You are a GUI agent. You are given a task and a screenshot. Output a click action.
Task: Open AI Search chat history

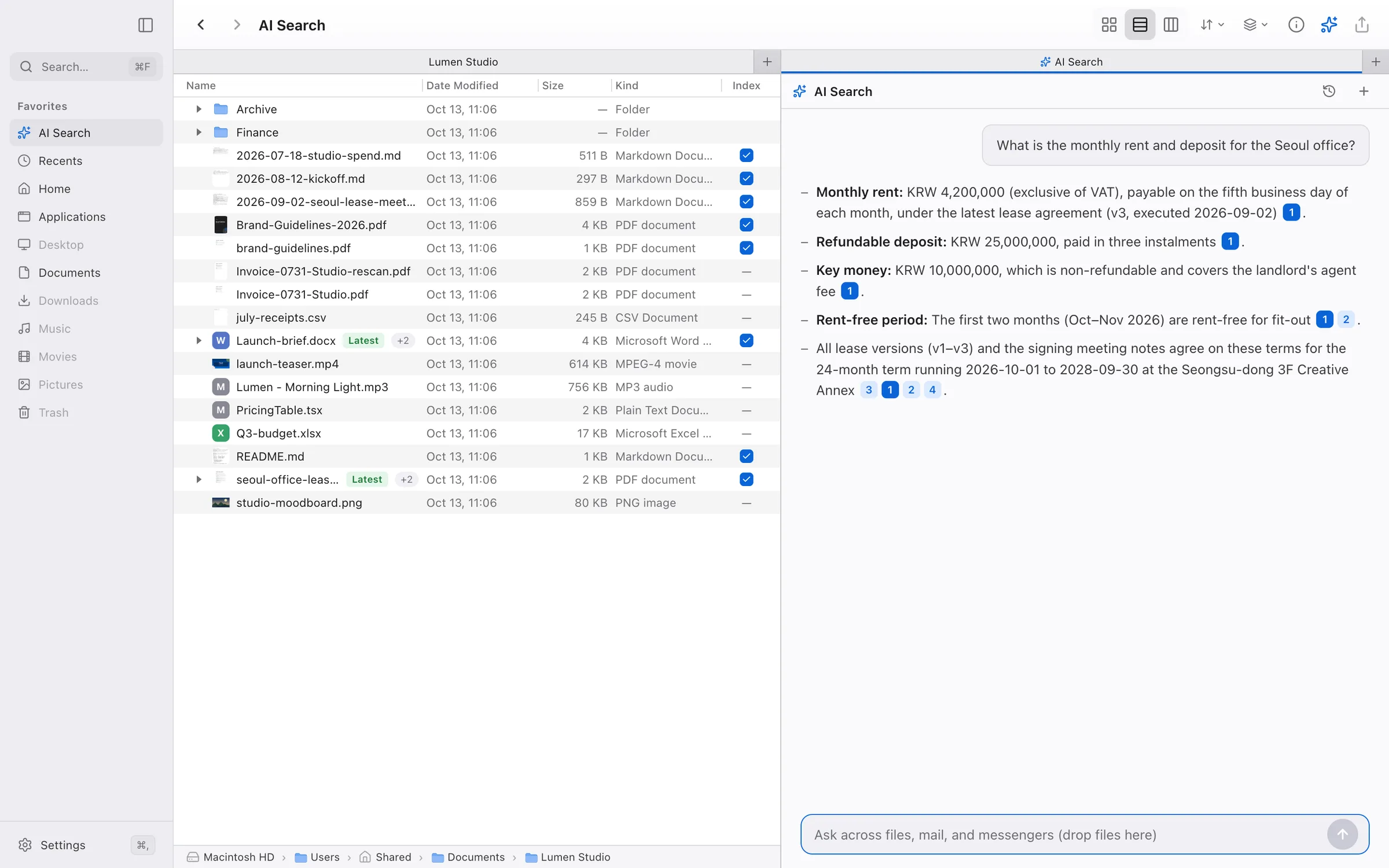(x=1329, y=91)
